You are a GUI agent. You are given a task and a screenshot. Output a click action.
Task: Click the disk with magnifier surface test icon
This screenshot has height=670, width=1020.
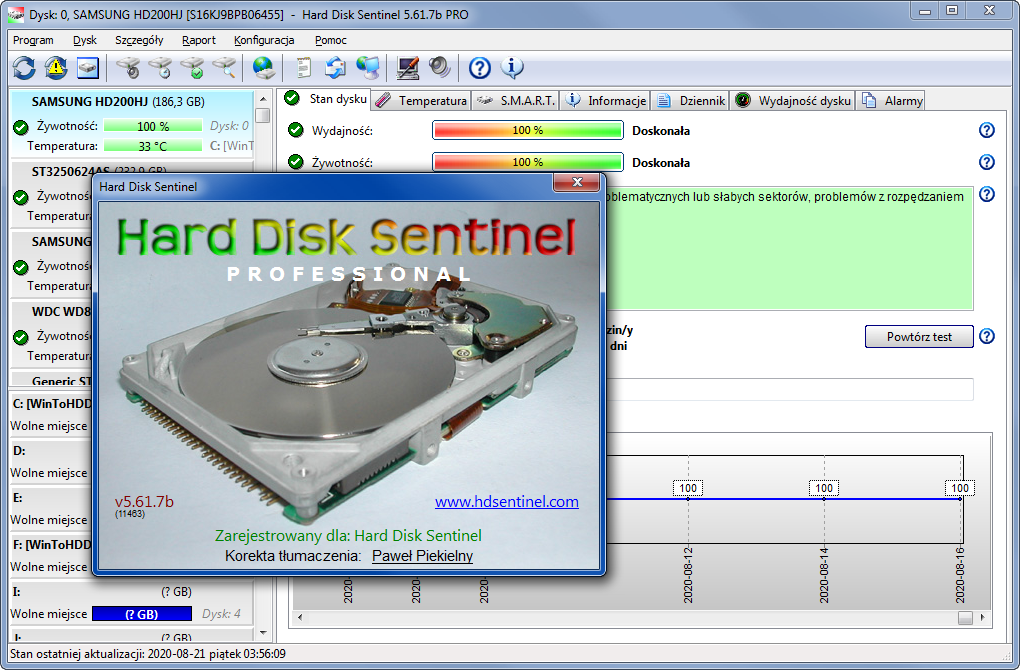pyautogui.click(x=224, y=68)
